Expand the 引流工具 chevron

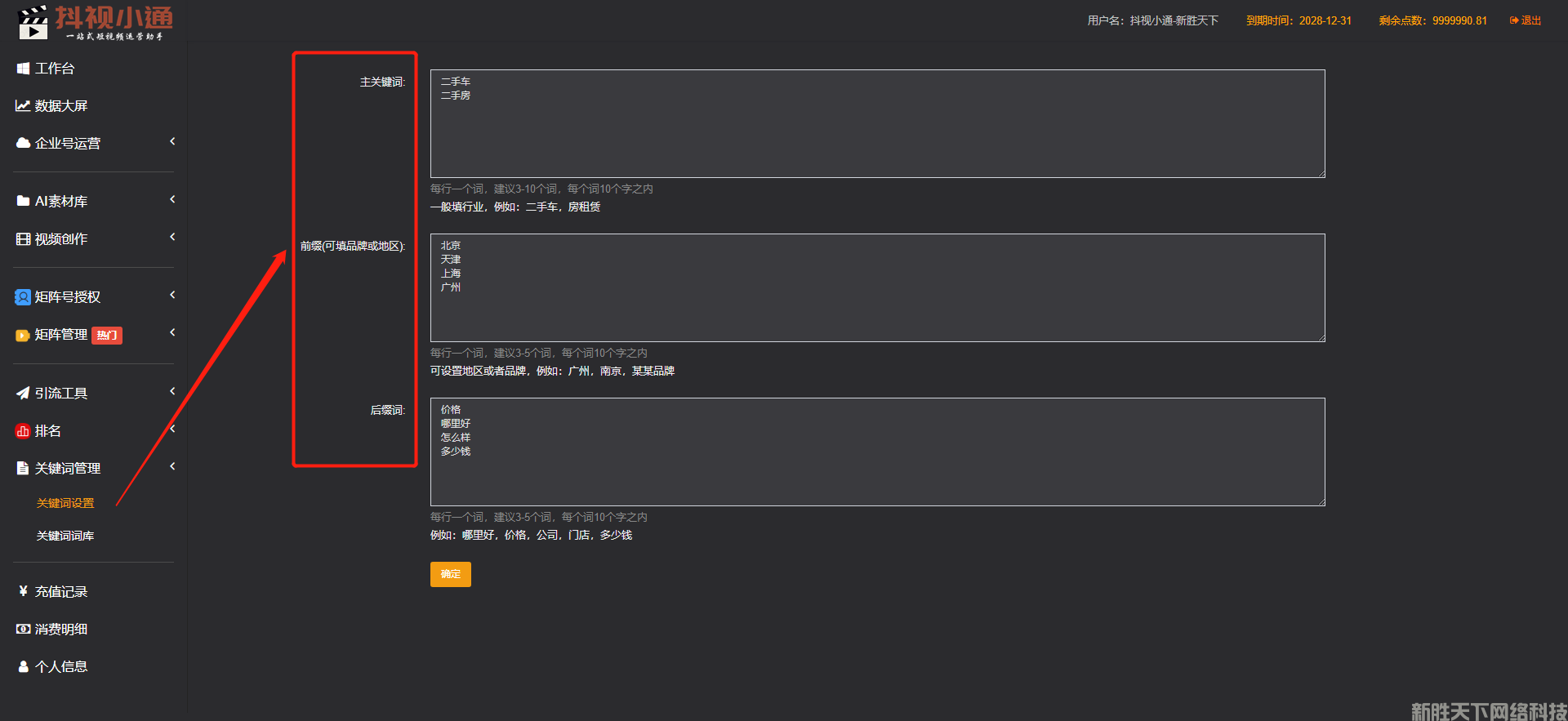[x=172, y=392]
